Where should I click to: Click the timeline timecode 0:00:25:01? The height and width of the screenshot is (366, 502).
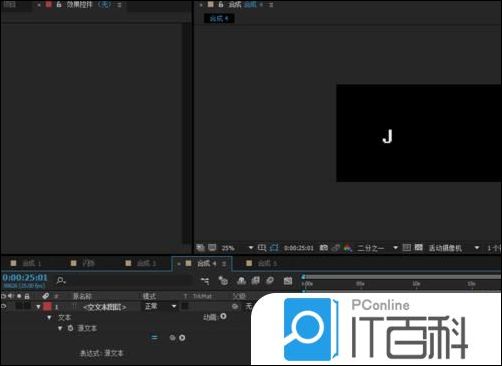25,277
